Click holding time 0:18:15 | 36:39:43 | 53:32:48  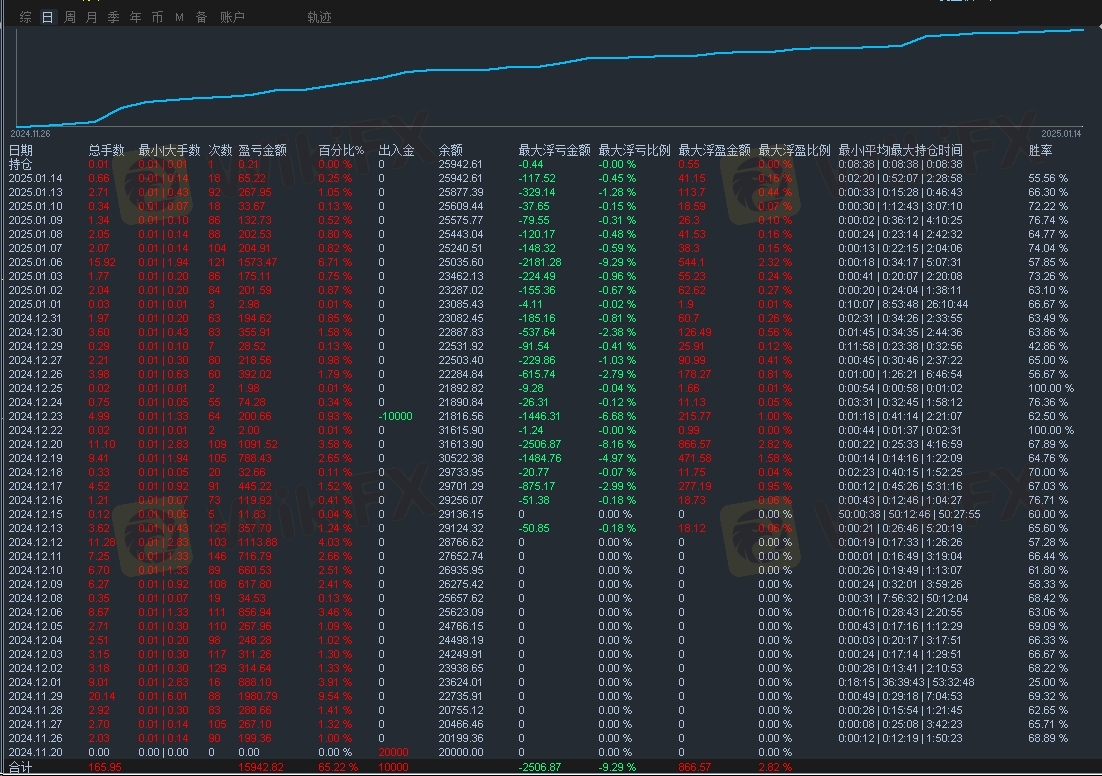(x=906, y=682)
